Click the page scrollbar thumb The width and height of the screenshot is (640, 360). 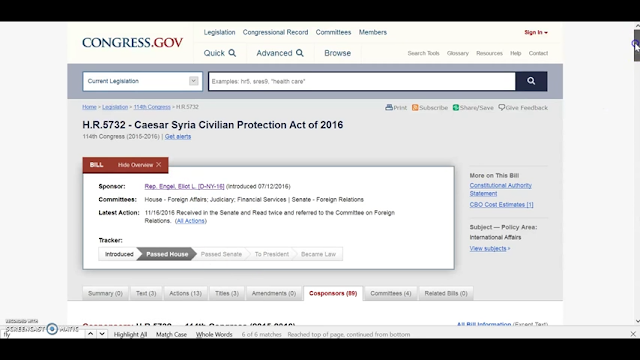click(x=636, y=46)
